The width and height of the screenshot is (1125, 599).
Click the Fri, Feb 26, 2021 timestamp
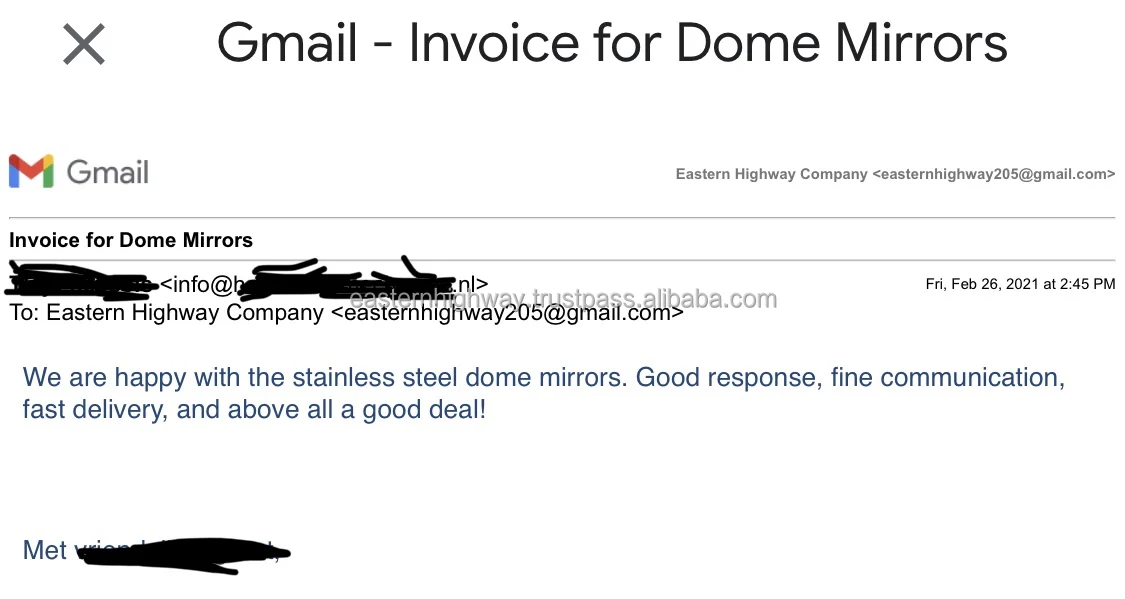[x=1020, y=284]
